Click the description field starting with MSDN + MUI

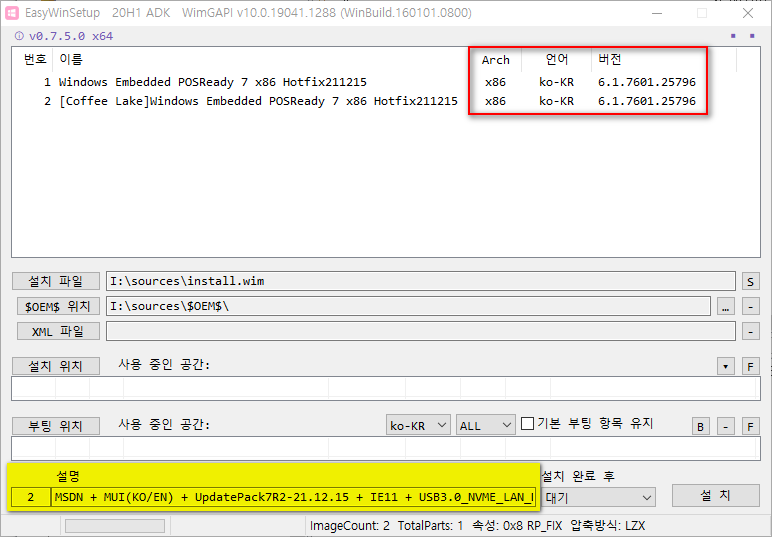pos(293,497)
